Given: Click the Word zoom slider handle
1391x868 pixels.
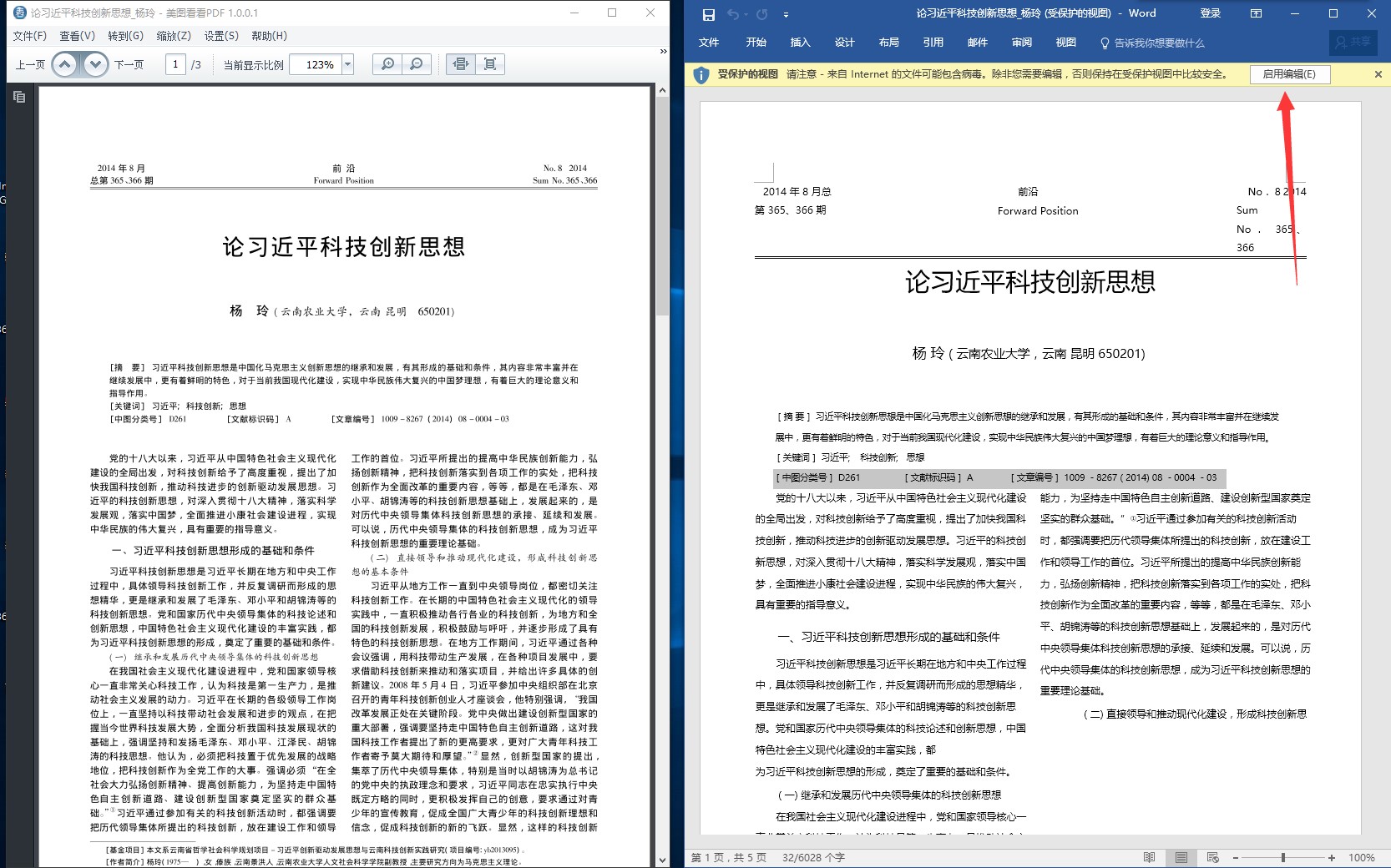Looking at the screenshot, I should pyautogui.click(x=1283, y=858).
